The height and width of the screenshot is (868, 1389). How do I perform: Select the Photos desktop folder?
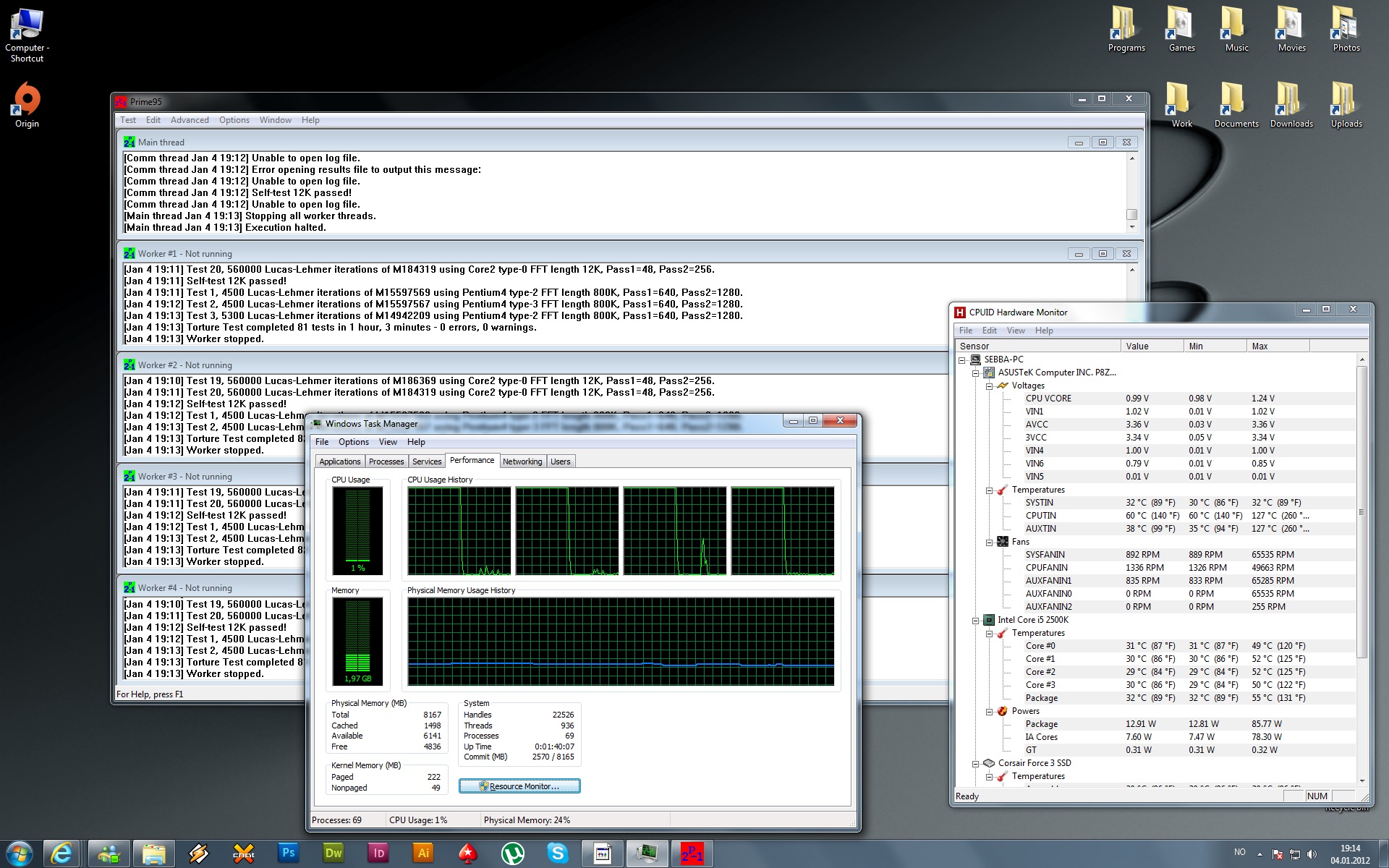click(x=1346, y=30)
